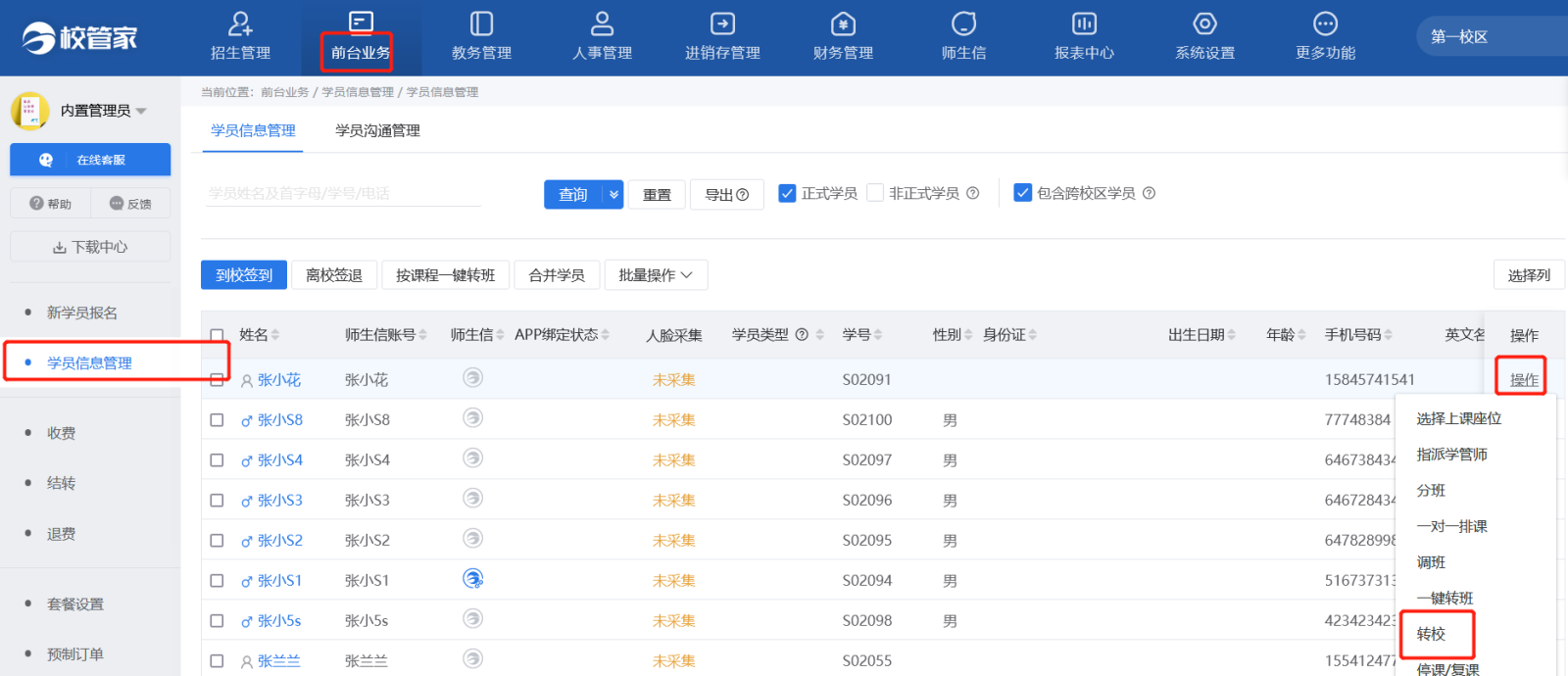Click the 重置 button

657,195
